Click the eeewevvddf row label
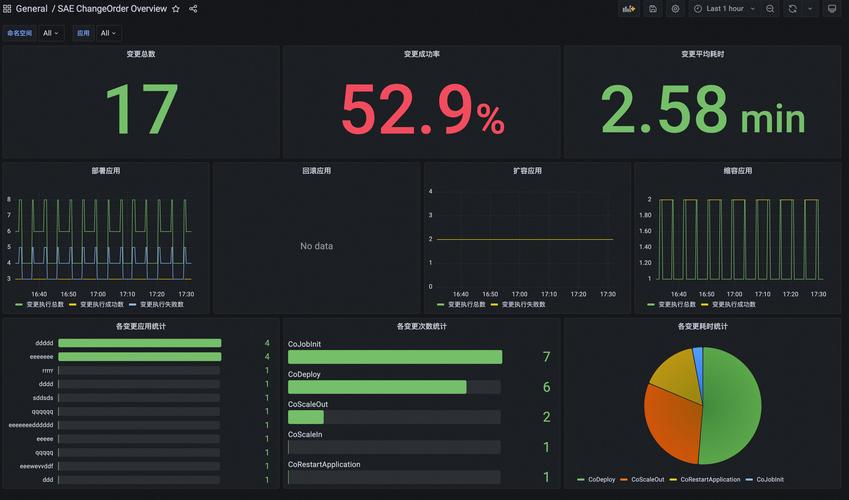 pos(36,466)
